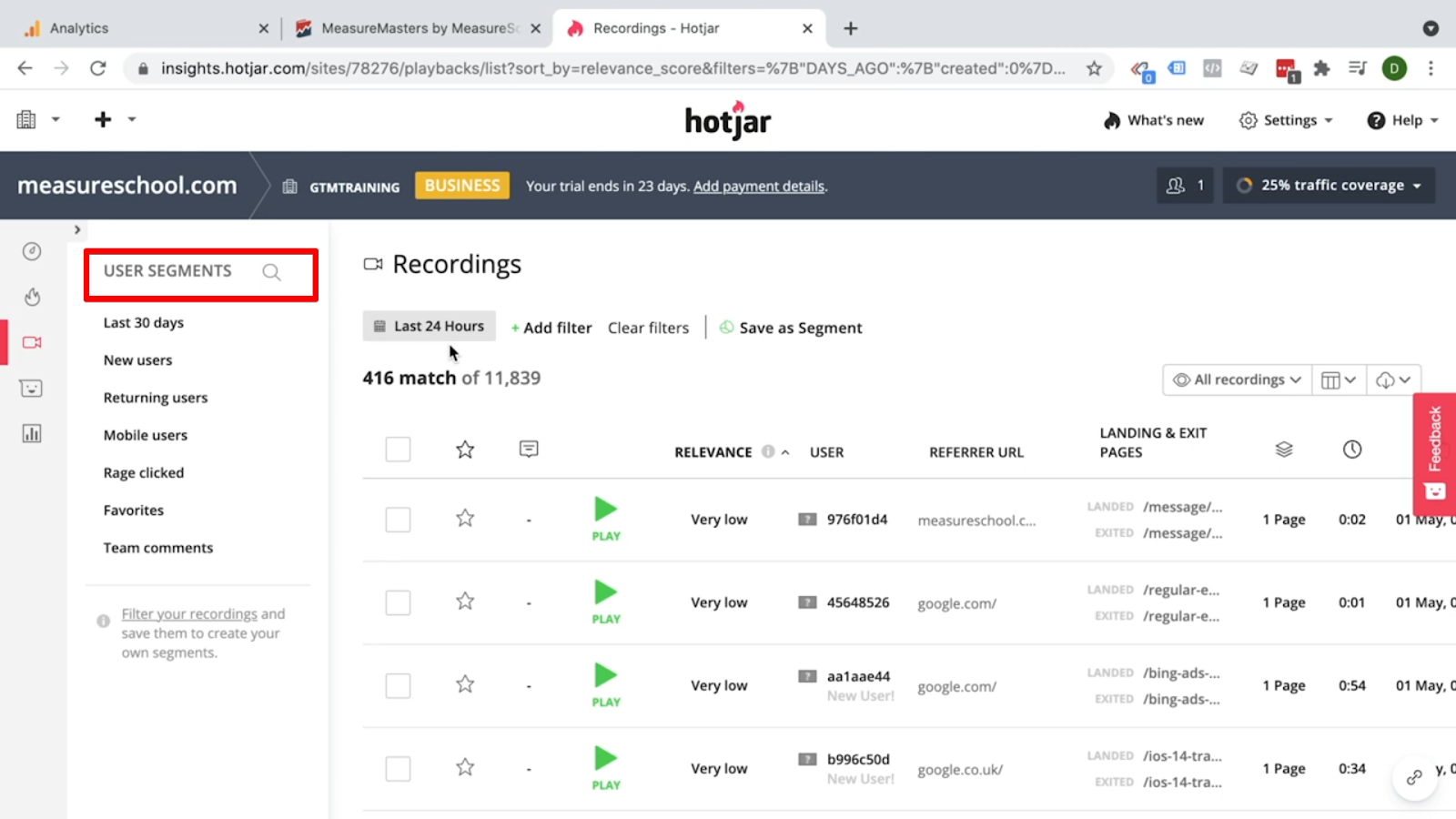Click duration clock column icon

(1352, 450)
